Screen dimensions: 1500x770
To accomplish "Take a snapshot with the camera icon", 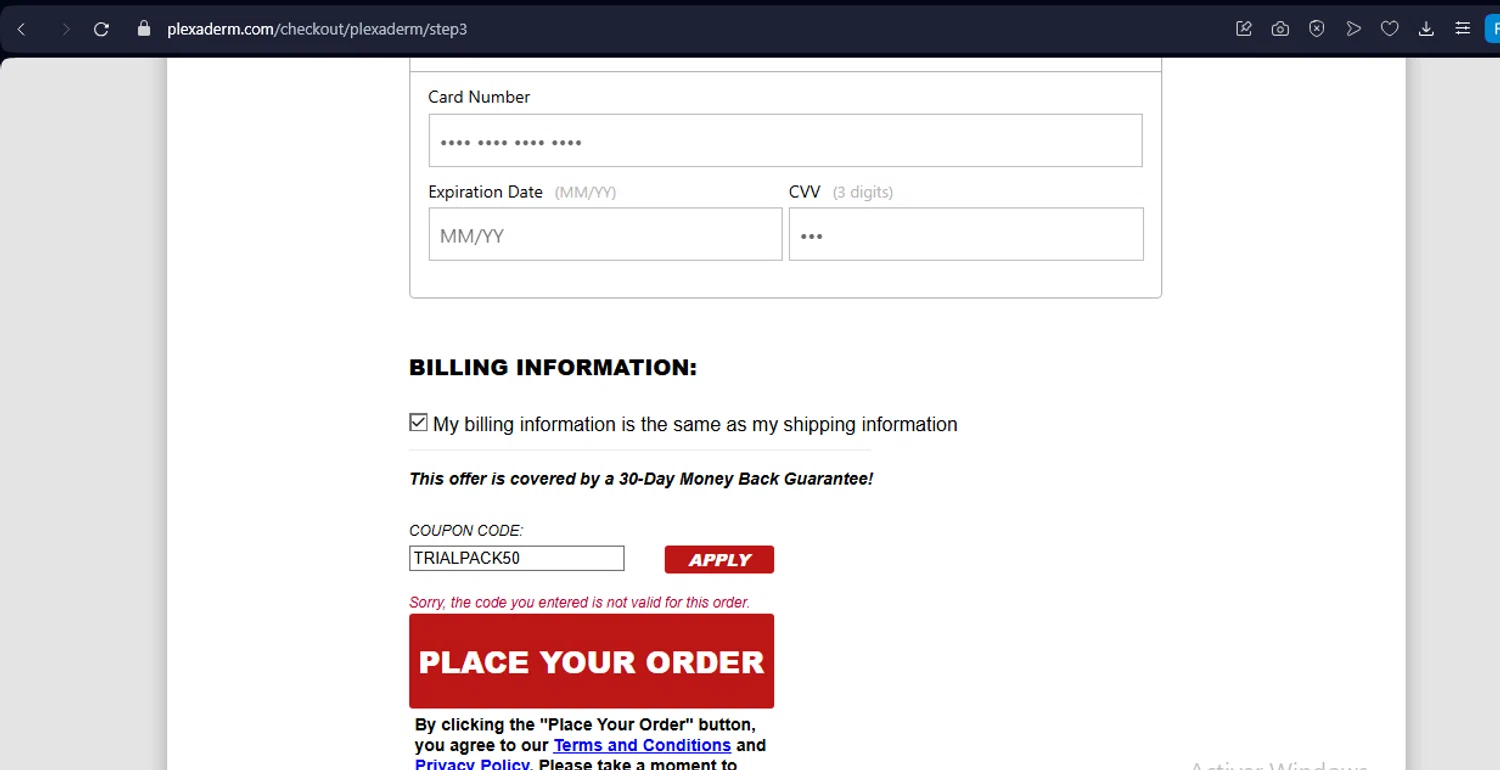I will click(x=1280, y=29).
